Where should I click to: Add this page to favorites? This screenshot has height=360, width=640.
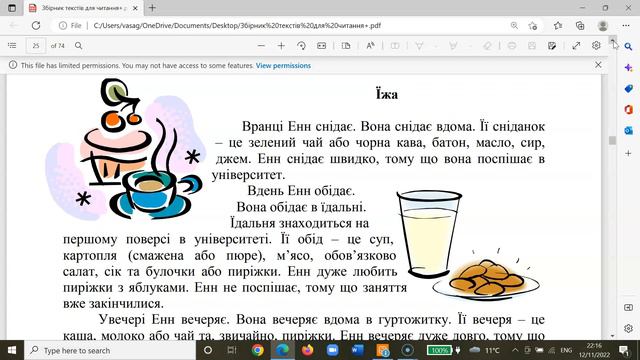pyautogui.click(x=533, y=26)
